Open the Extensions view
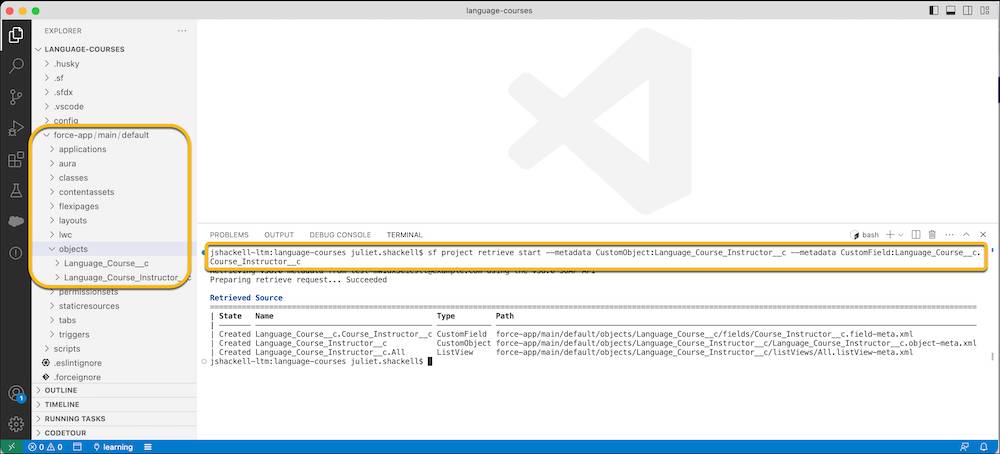Viewport: 1000px width, 454px height. pos(16,159)
